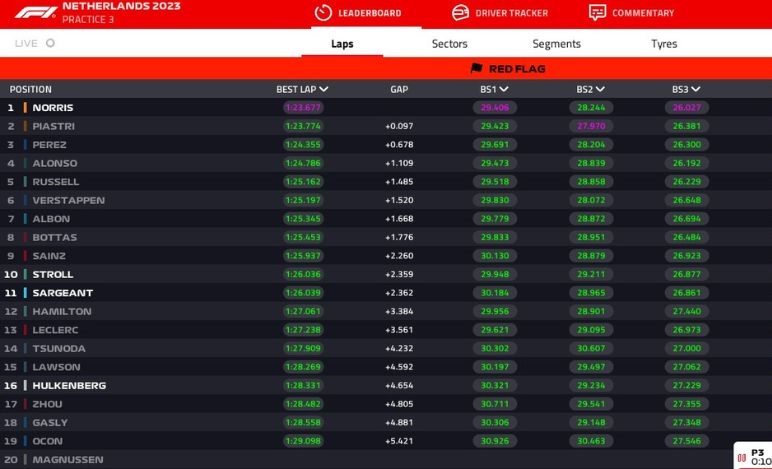Toggle the LIVE indicator

pyautogui.click(x=50, y=44)
